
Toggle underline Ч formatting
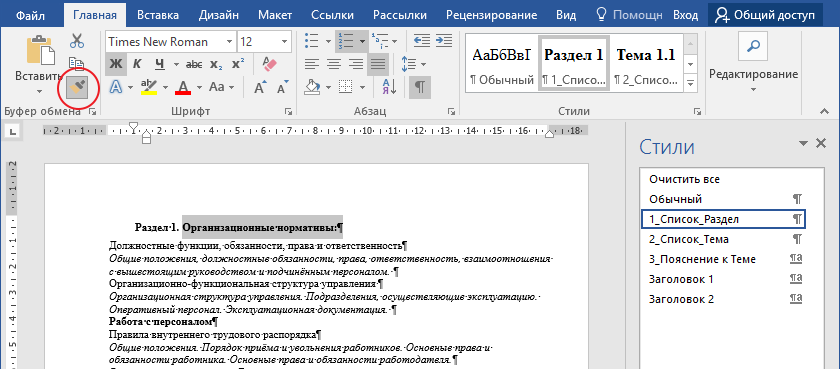coord(160,64)
